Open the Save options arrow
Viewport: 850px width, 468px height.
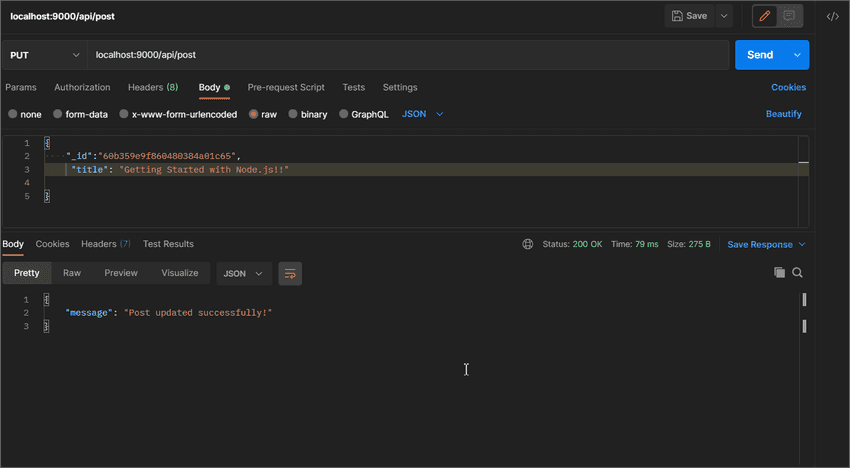[x=724, y=16]
